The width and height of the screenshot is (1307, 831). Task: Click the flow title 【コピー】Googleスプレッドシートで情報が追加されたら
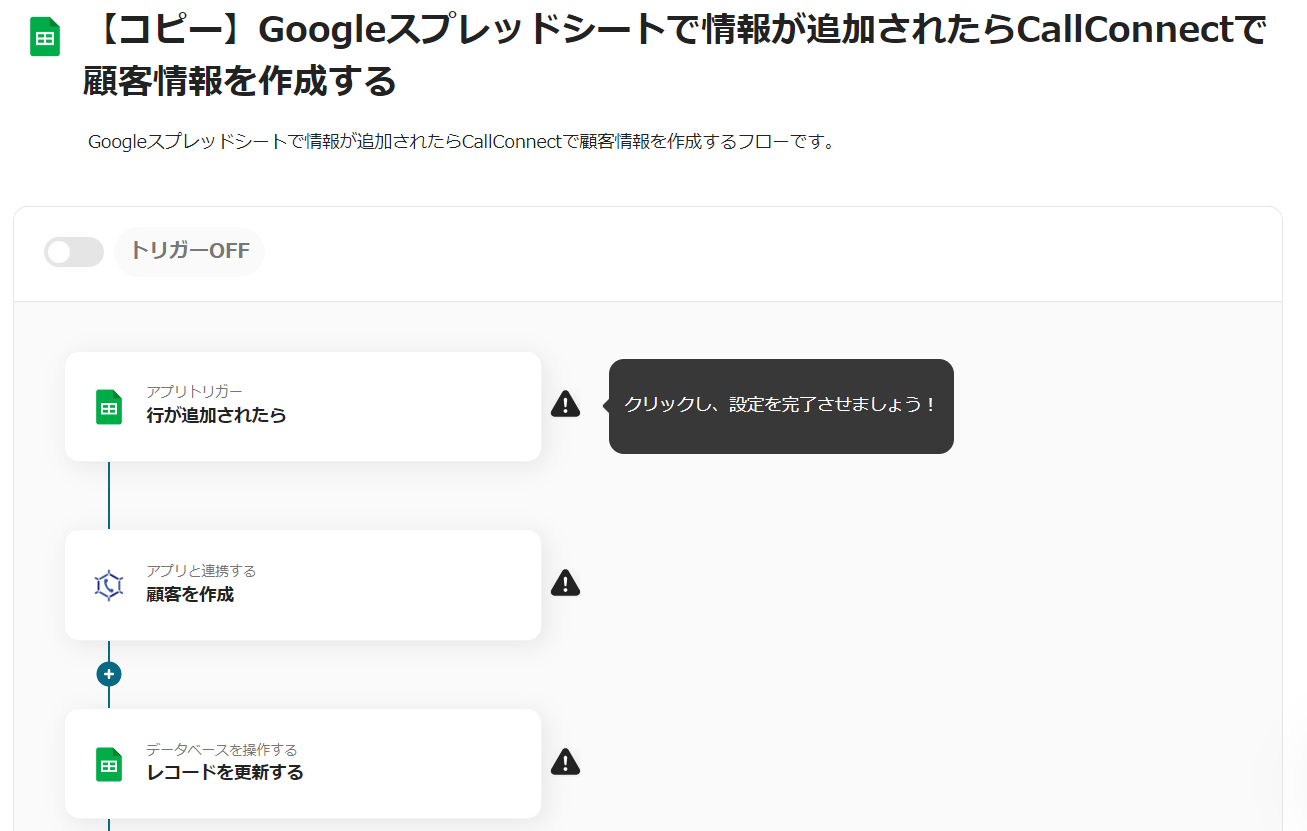coord(675,56)
